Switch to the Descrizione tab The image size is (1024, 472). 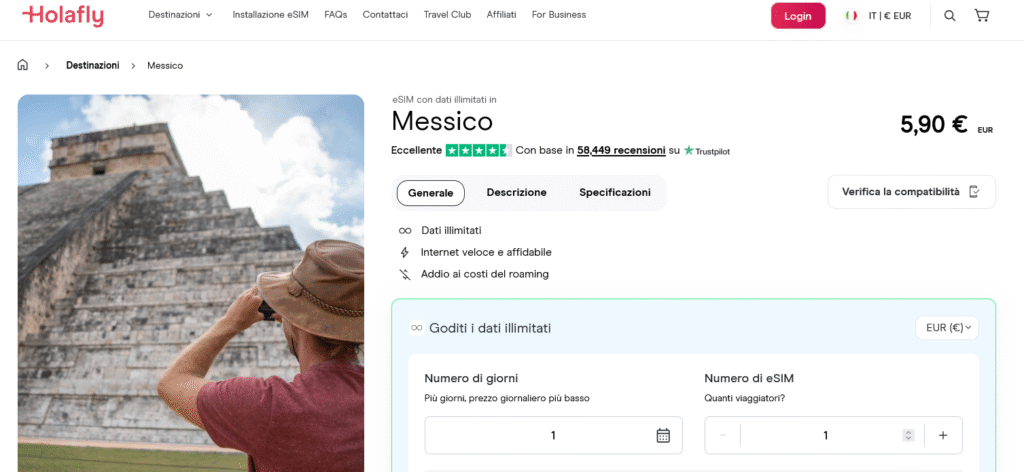(517, 193)
